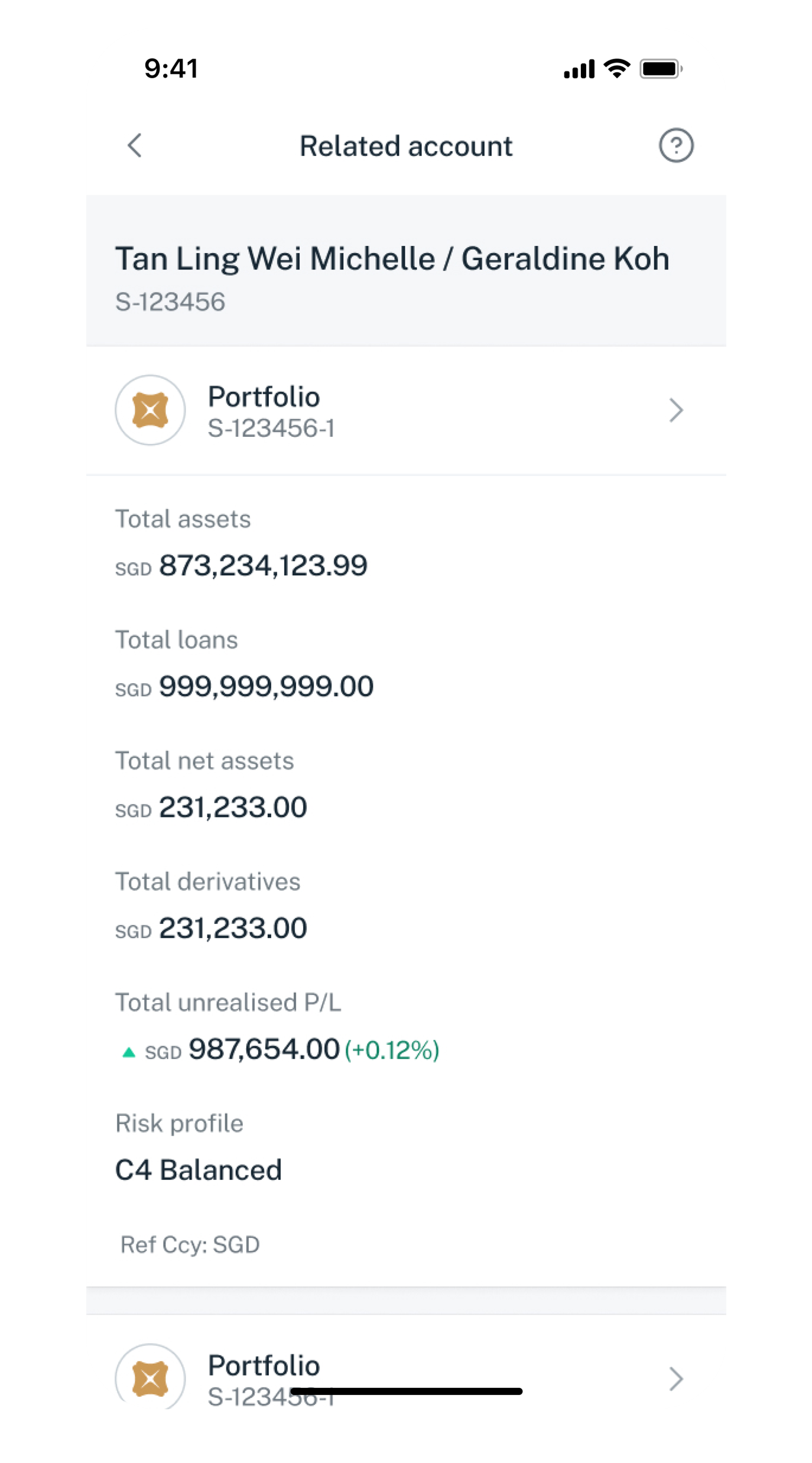Tap the second Portfolio logo icon at bottom
Viewport: 812px width, 1463px height.
pyautogui.click(x=150, y=1378)
